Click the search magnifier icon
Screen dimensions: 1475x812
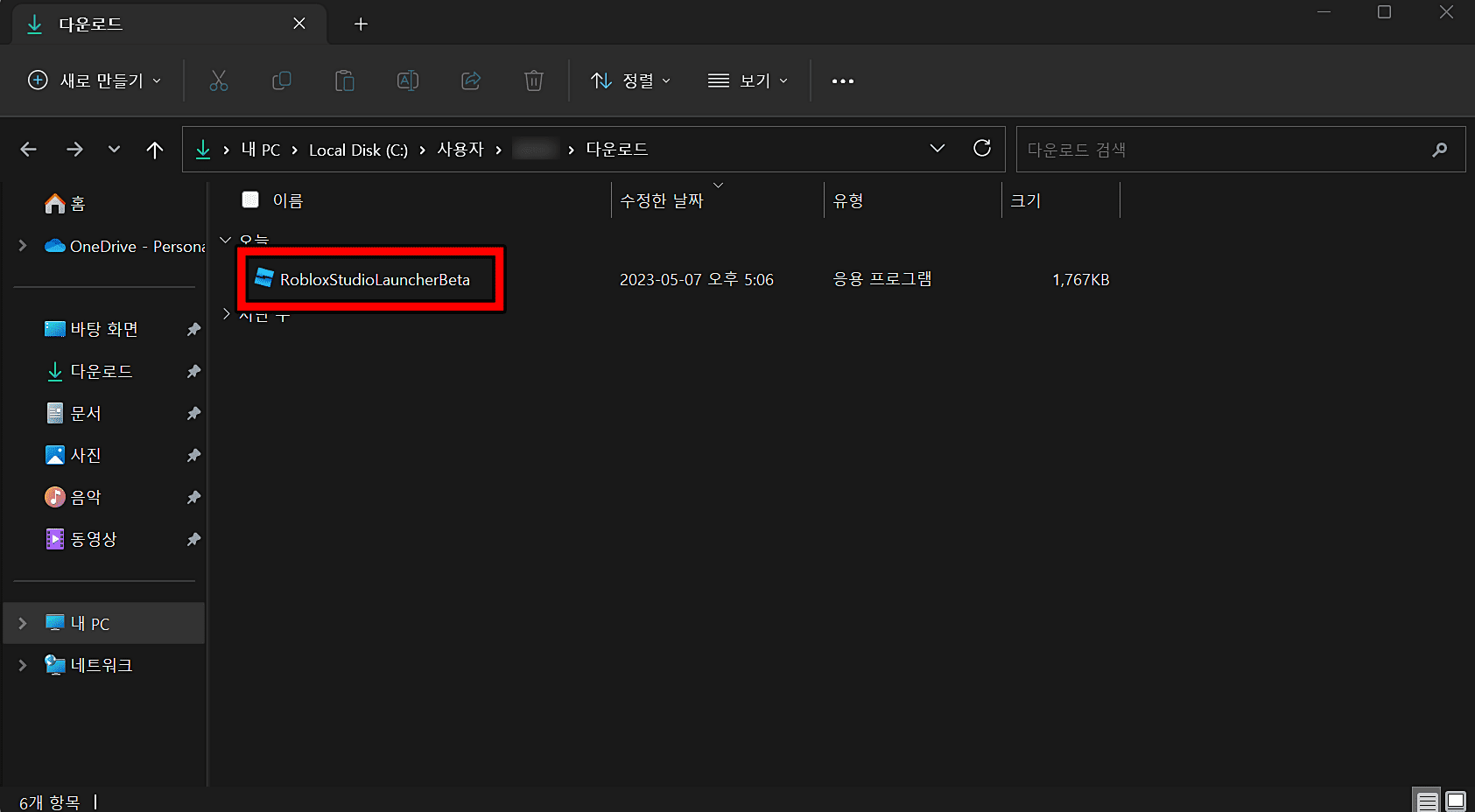point(1439,150)
